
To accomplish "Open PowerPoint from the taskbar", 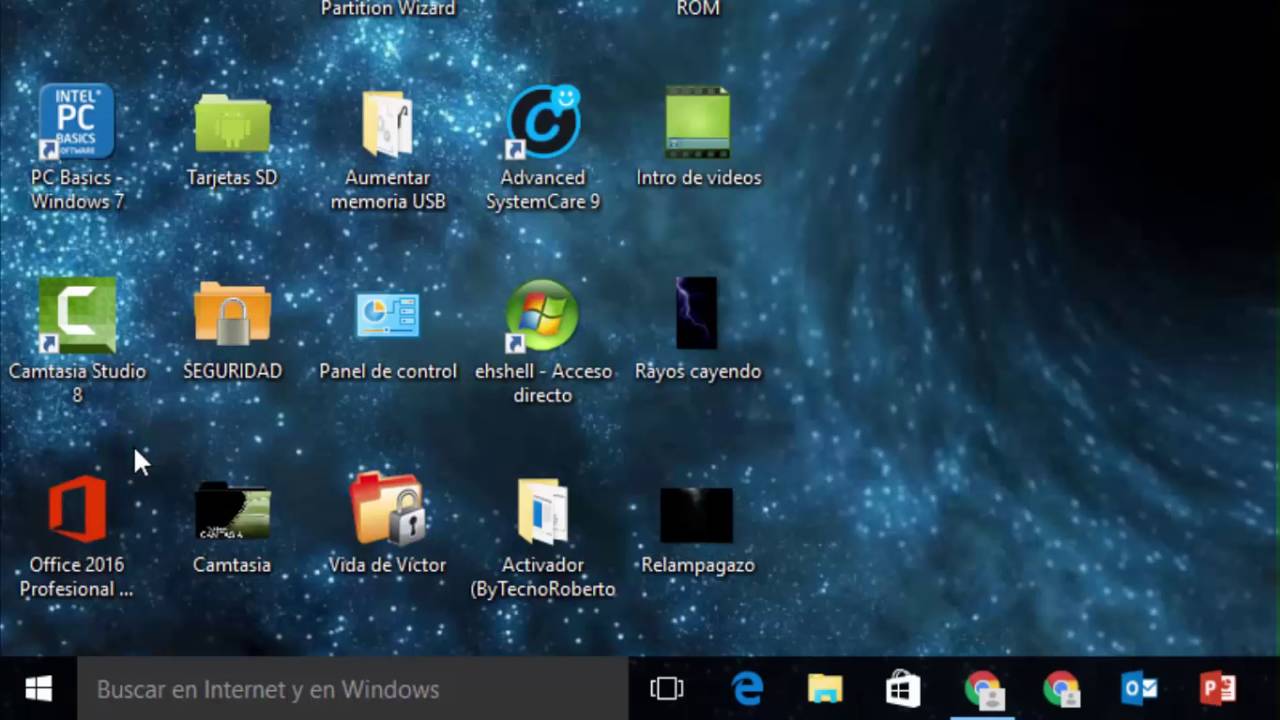I will [1217, 689].
